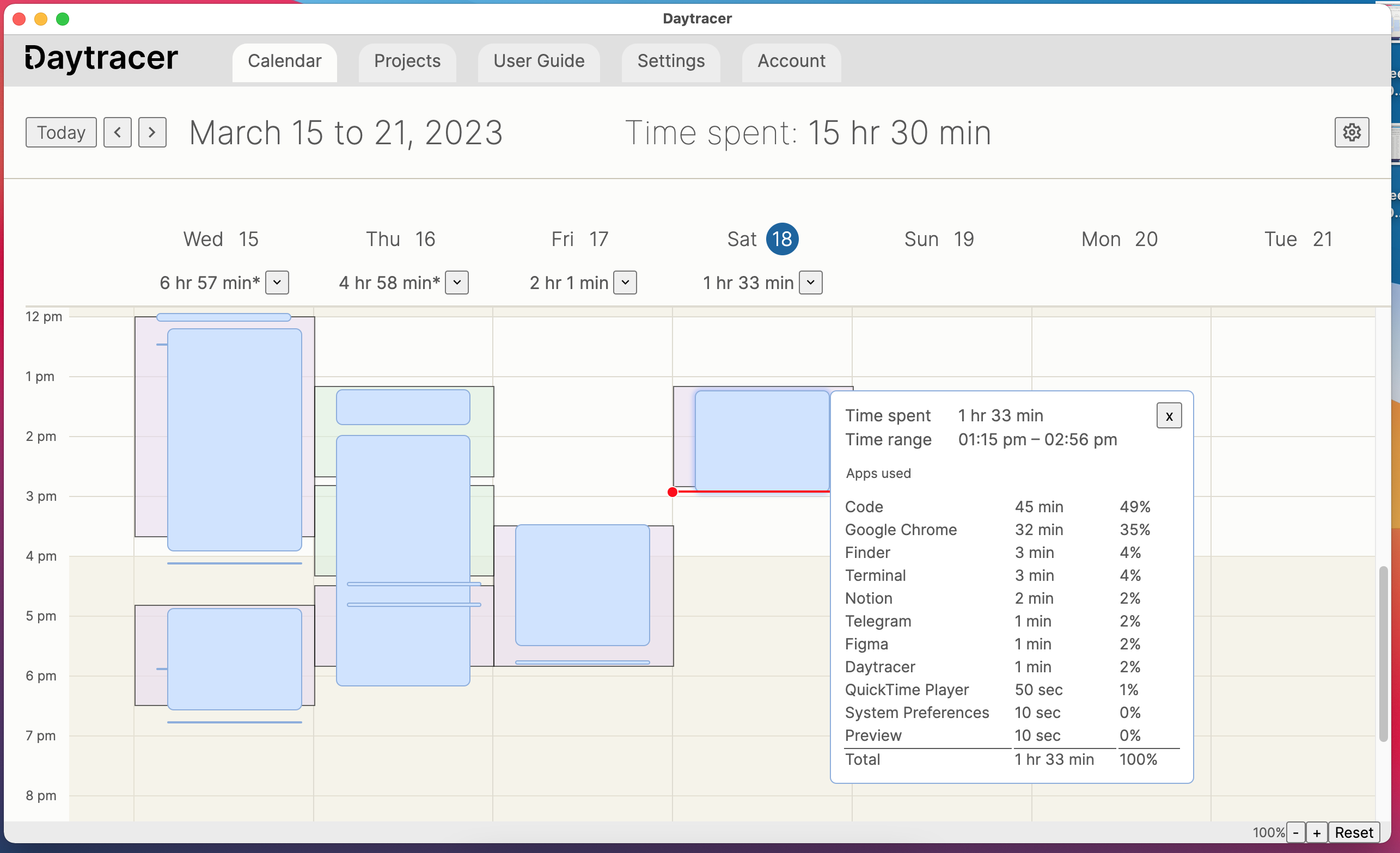Click the Fri 17 day header
The image size is (1400, 853).
pyautogui.click(x=580, y=239)
